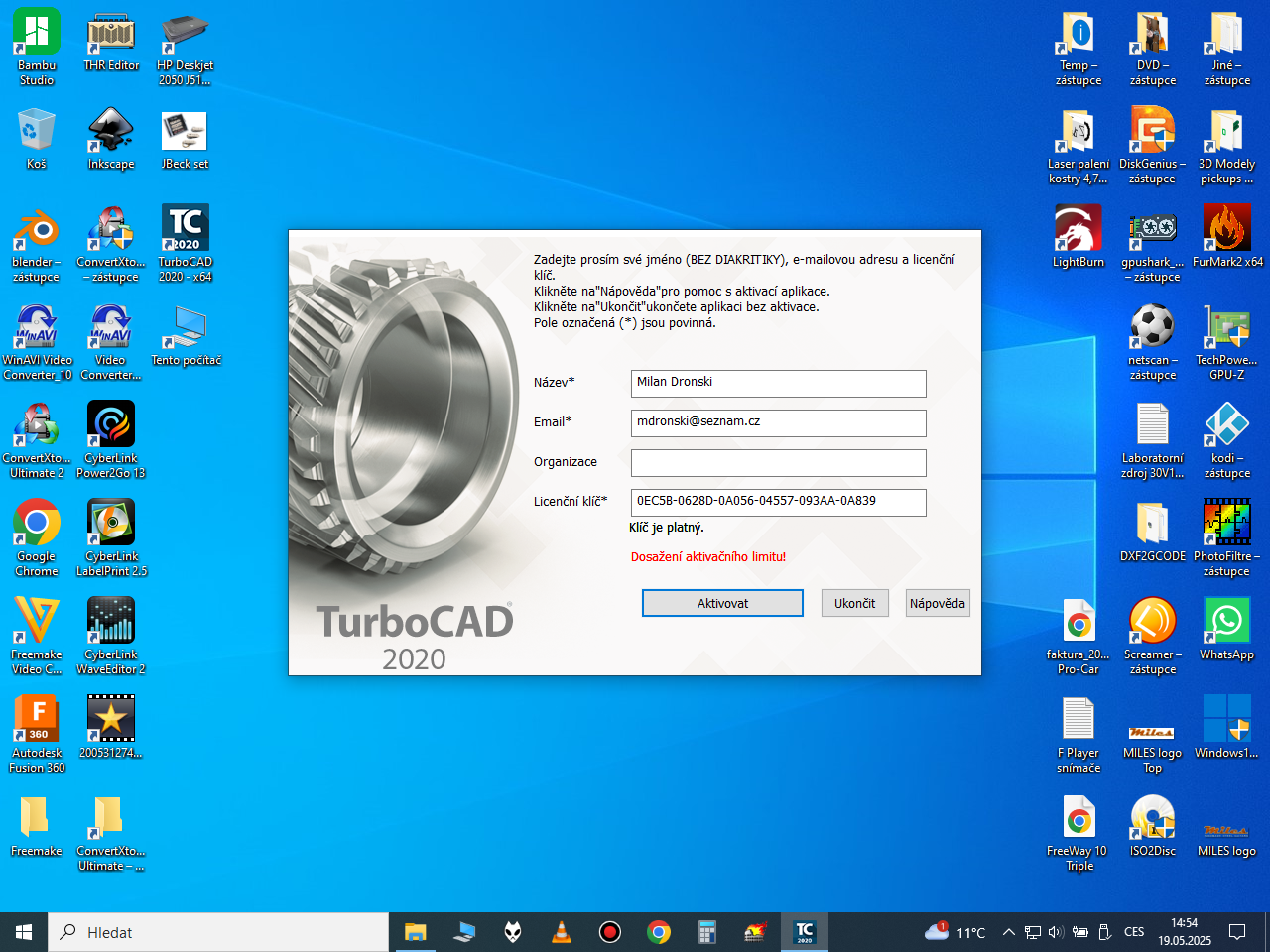1270x952 pixels.
Task: Open the notification center icon
Action: point(1237,932)
